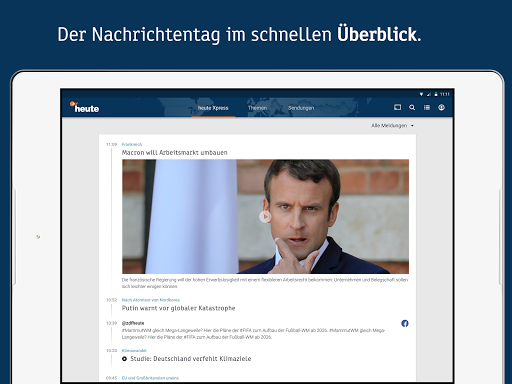Tap the heute logo
The width and height of the screenshot is (512, 384).
coord(84,107)
